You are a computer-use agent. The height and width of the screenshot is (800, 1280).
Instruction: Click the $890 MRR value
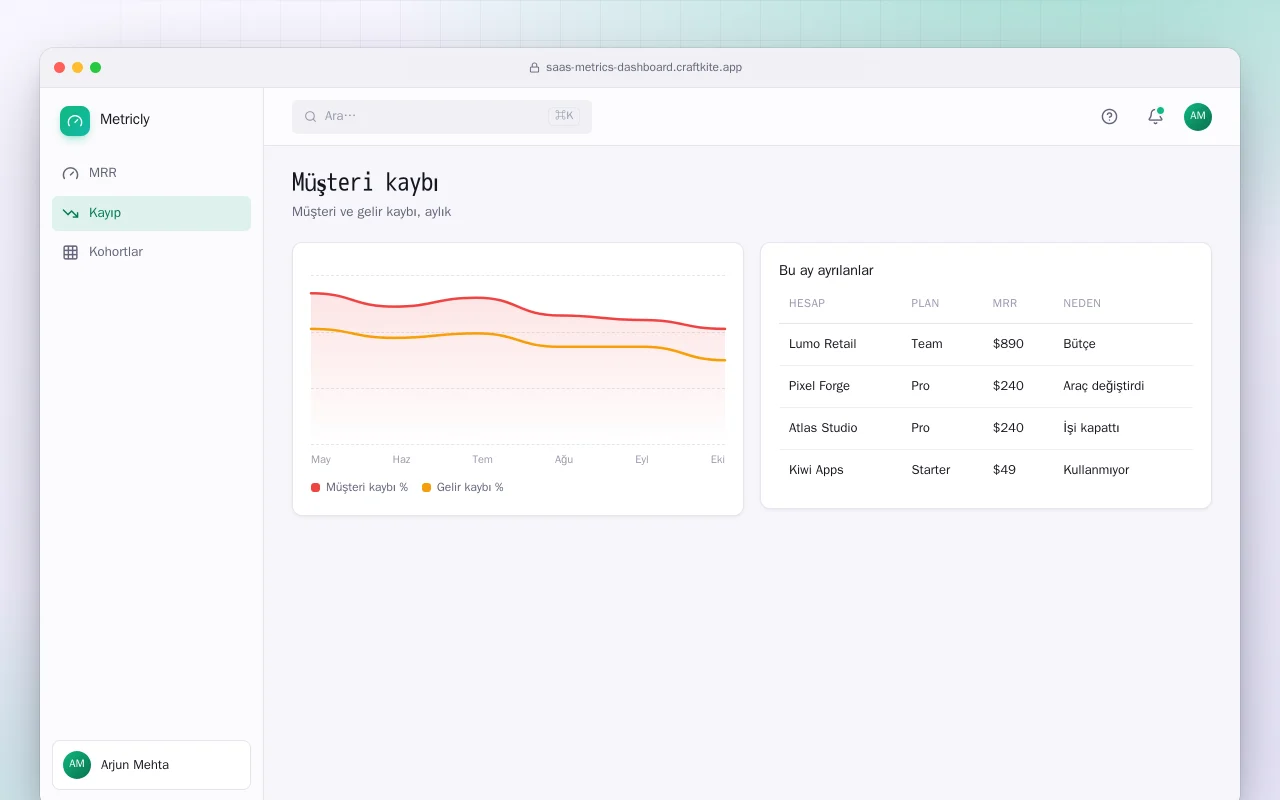[x=1008, y=344]
